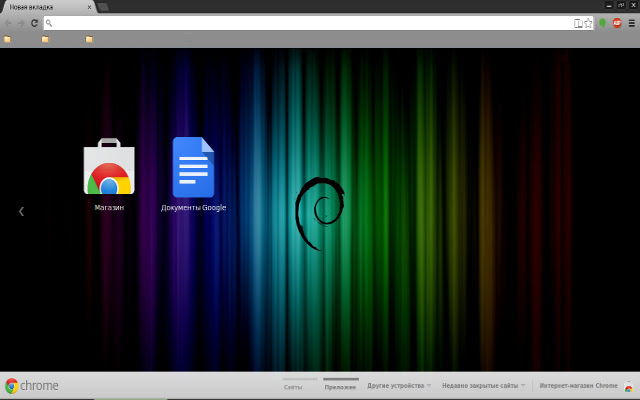
Task: Open the Chrome hamburger menu
Action: 631,23
